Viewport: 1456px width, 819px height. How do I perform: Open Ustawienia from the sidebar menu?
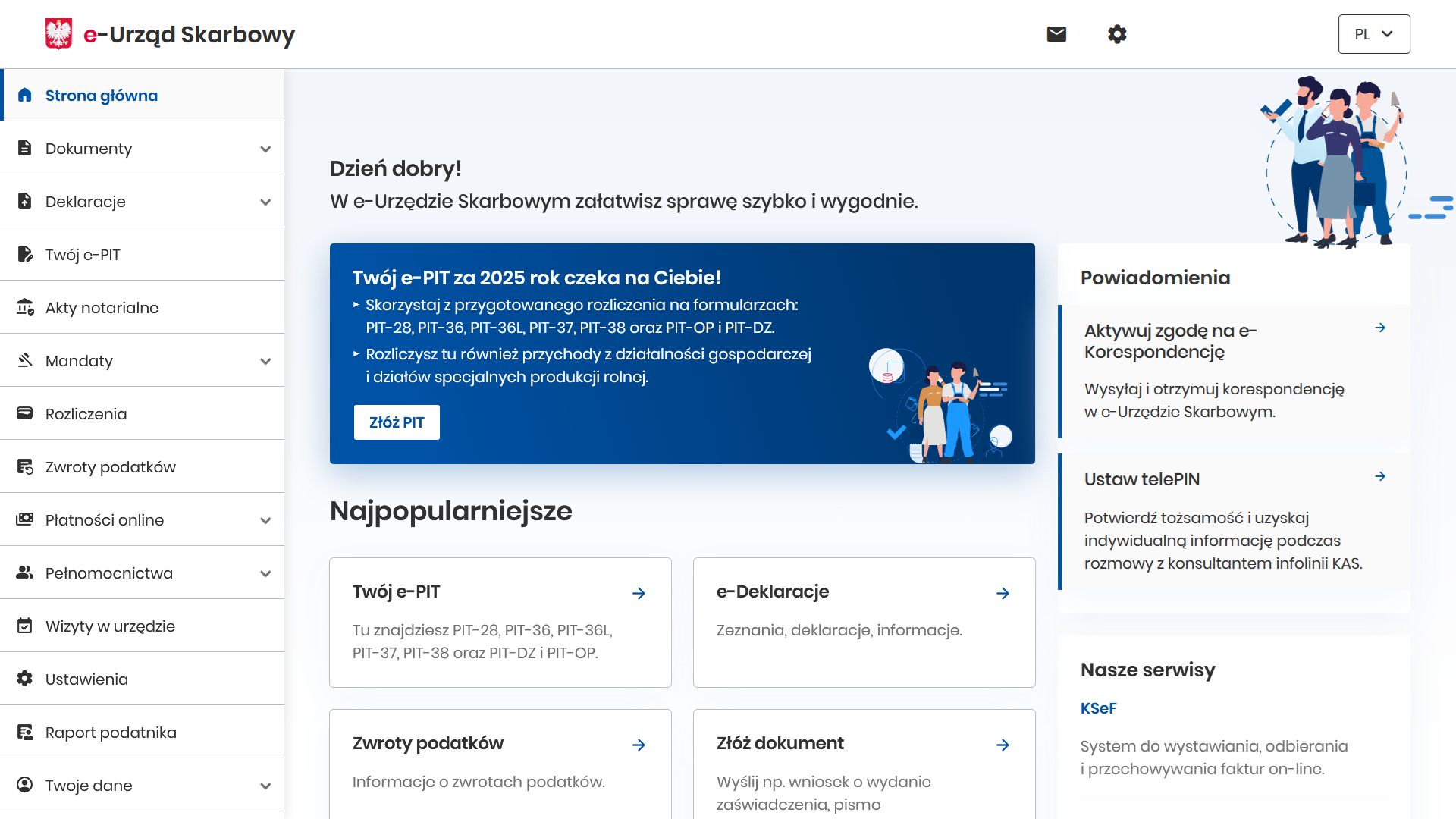[86, 679]
